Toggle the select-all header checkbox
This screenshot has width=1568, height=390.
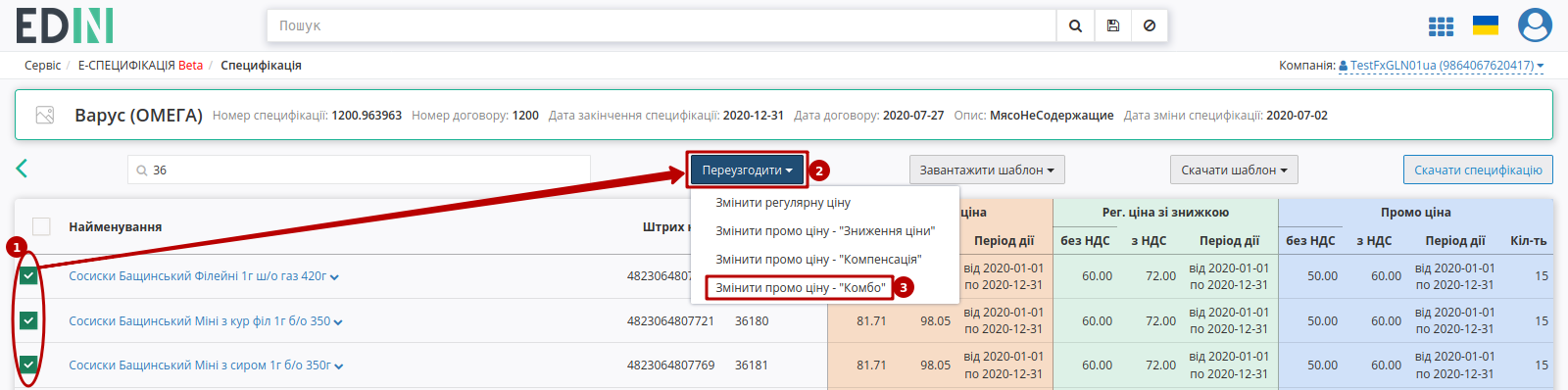[41, 226]
